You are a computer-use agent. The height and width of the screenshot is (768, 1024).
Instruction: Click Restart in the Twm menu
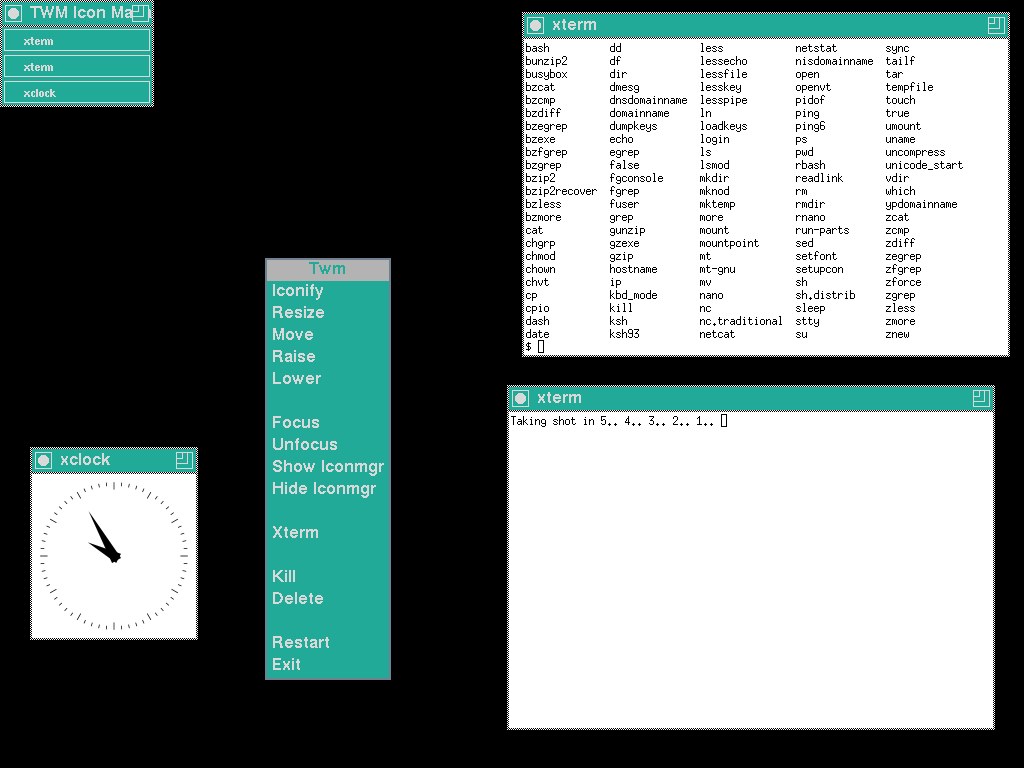click(300, 643)
